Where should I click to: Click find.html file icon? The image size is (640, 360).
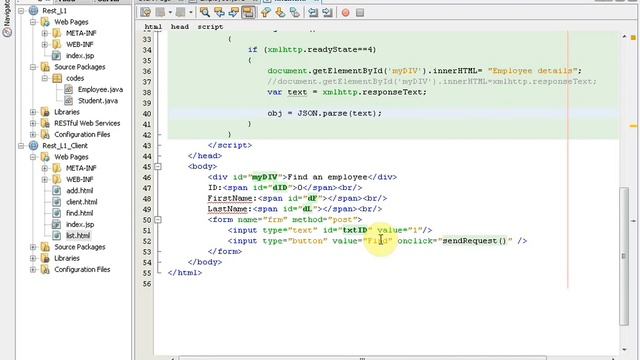click(x=57, y=213)
